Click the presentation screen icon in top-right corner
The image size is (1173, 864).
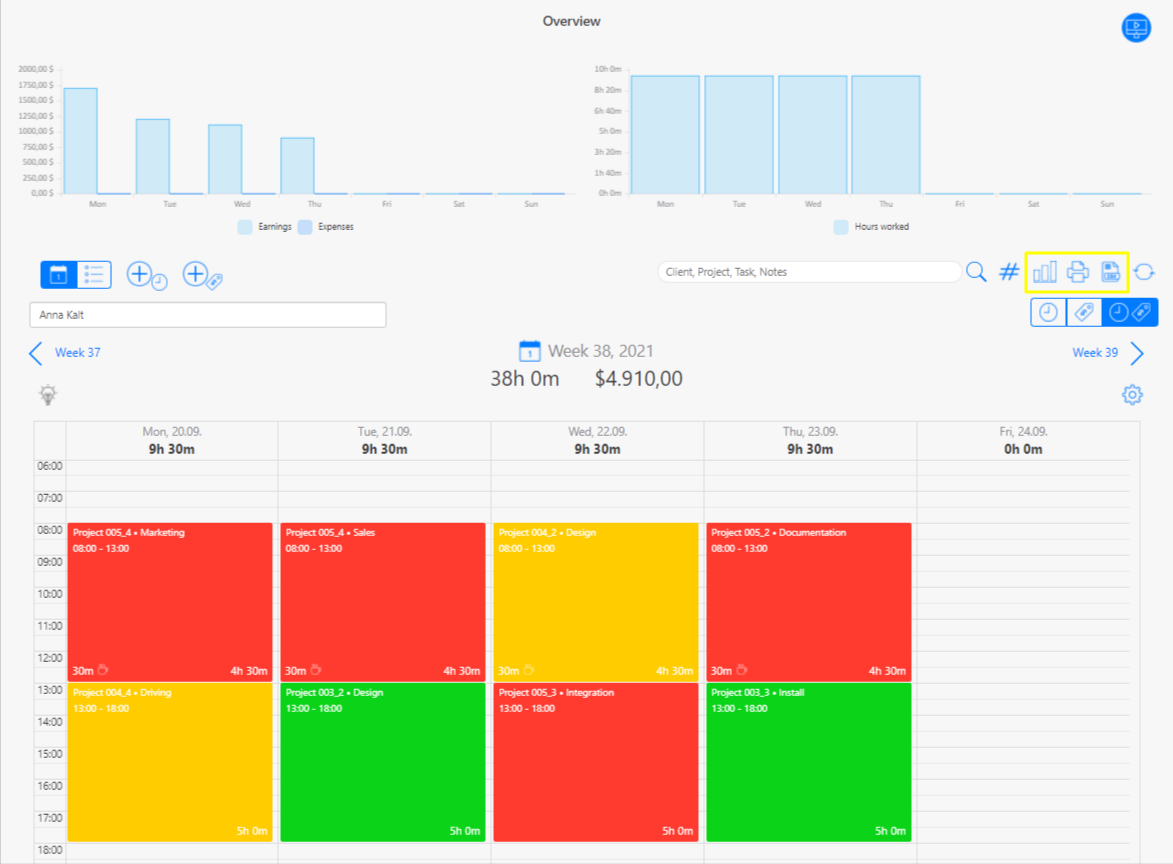1136,28
